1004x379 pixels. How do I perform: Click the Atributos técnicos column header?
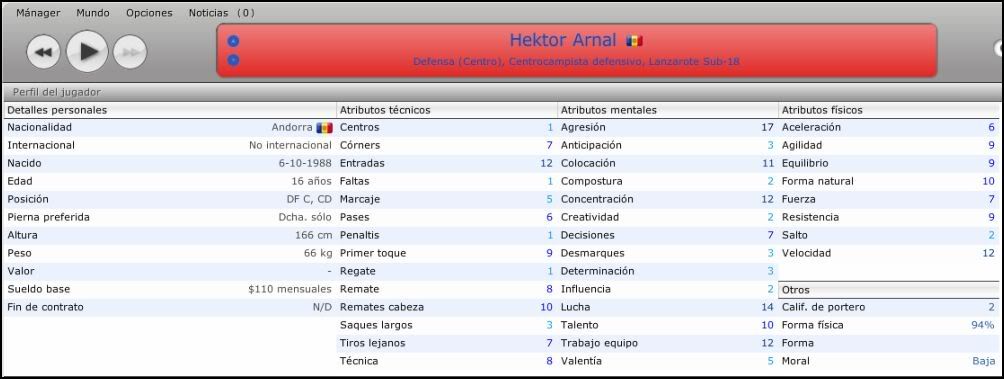click(385, 110)
